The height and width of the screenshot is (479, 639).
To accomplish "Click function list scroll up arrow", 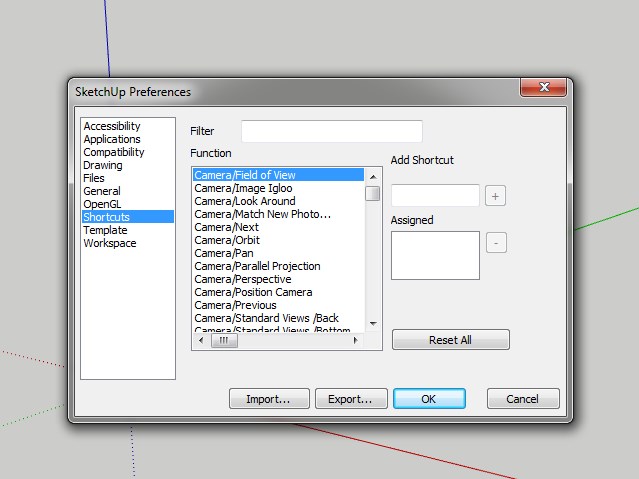I will (373, 177).
